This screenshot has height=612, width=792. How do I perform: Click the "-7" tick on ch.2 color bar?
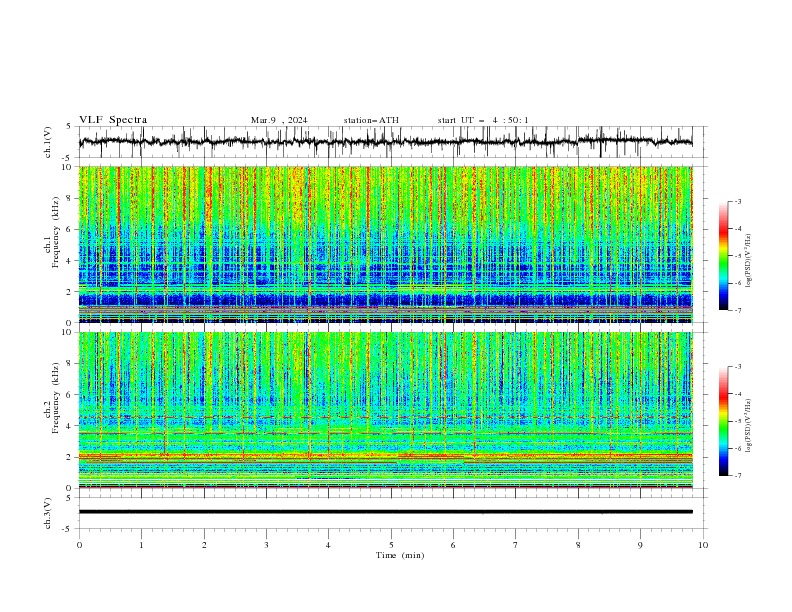click(x=737, y=476)
